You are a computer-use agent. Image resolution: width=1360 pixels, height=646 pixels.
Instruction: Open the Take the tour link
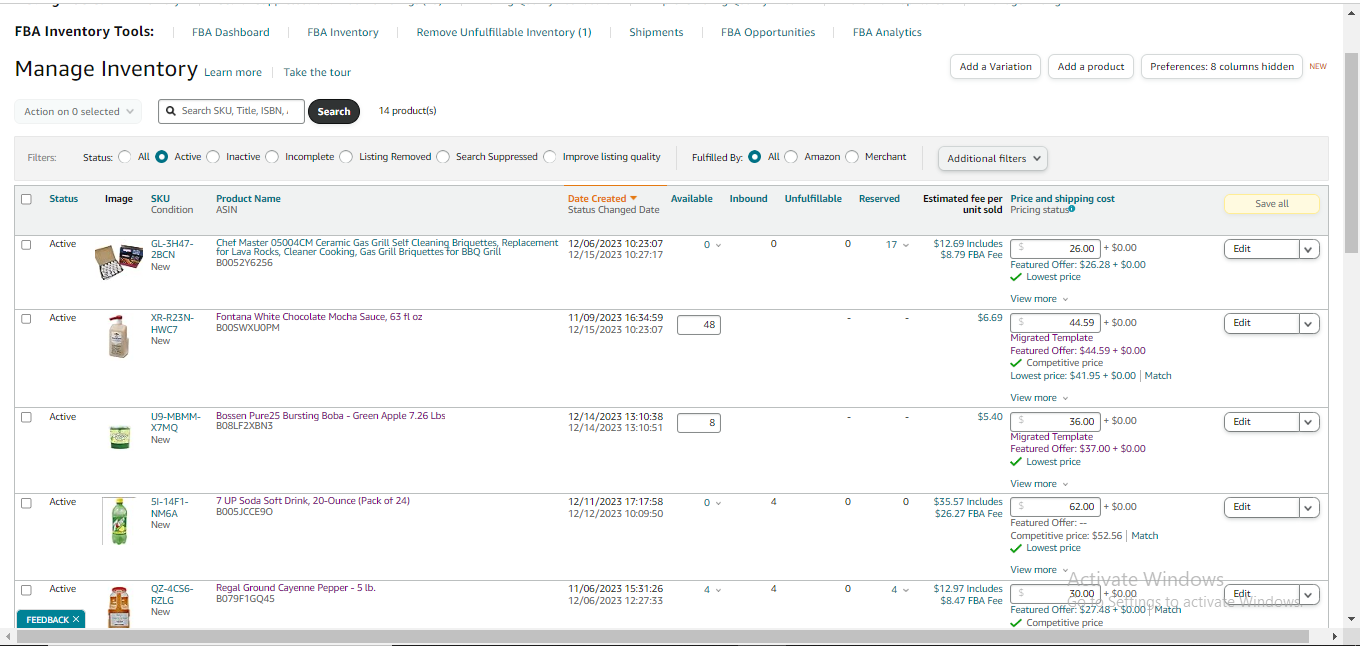pyautogui.click(x=317, y=72)
